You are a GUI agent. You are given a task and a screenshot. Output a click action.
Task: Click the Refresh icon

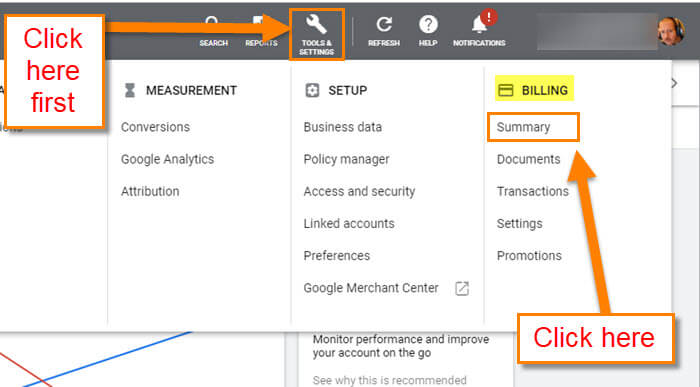[x=383, y=25]
